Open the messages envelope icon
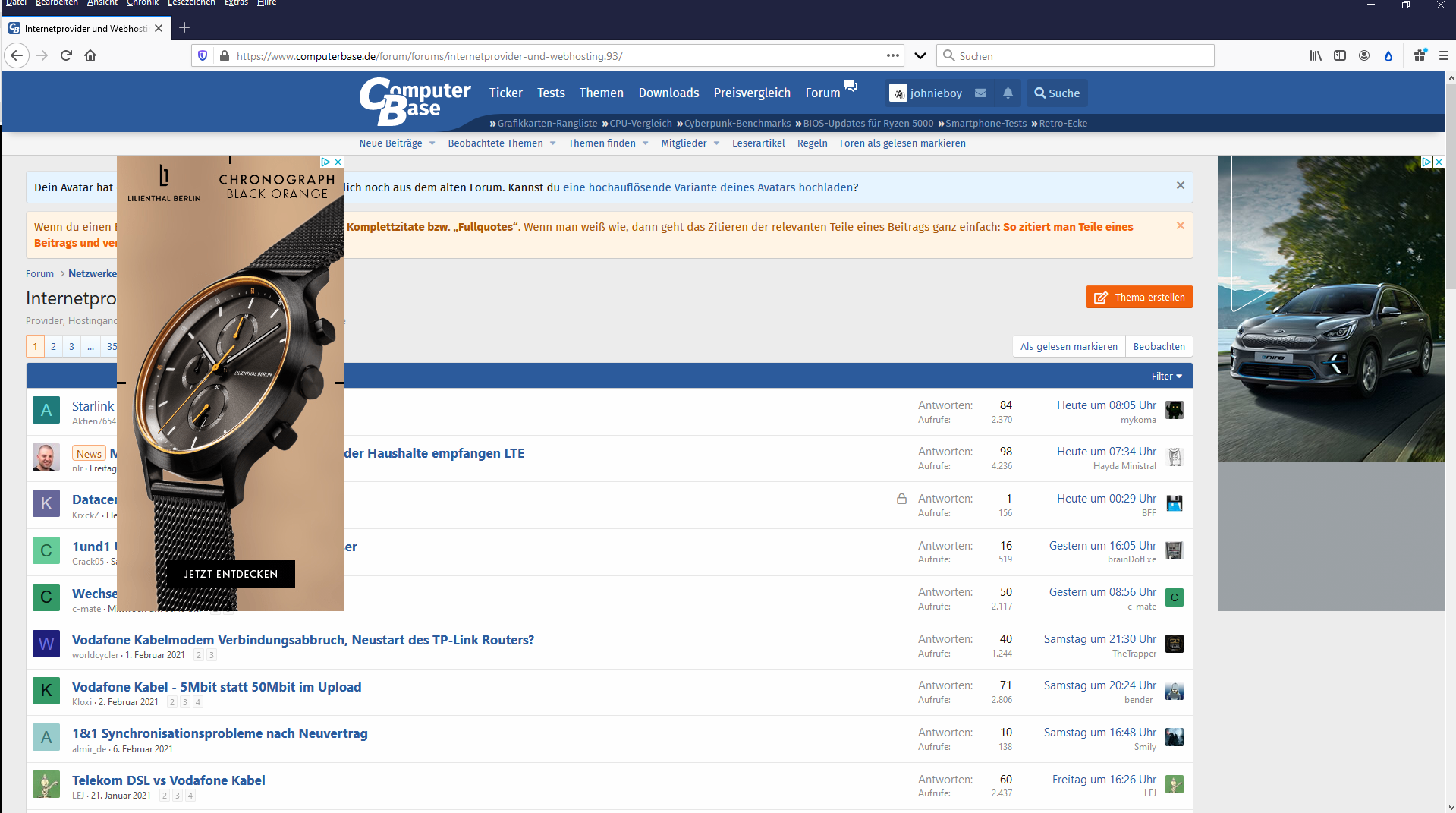Screen dimensions: 1456x813 tap(981, 93)
